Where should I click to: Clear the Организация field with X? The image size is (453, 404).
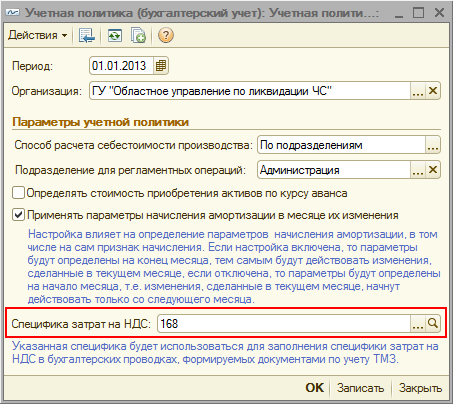pos(433,91)
